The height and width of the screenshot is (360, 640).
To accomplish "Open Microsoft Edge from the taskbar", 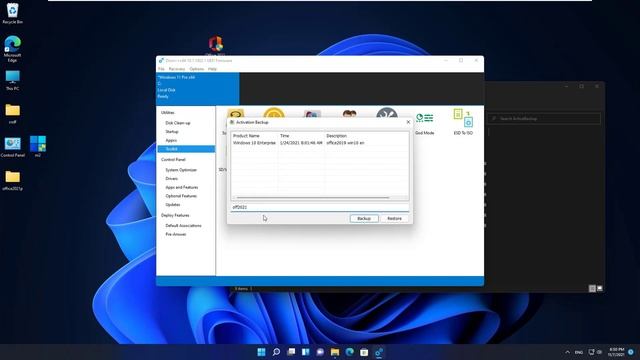I will tap(350, 352).
